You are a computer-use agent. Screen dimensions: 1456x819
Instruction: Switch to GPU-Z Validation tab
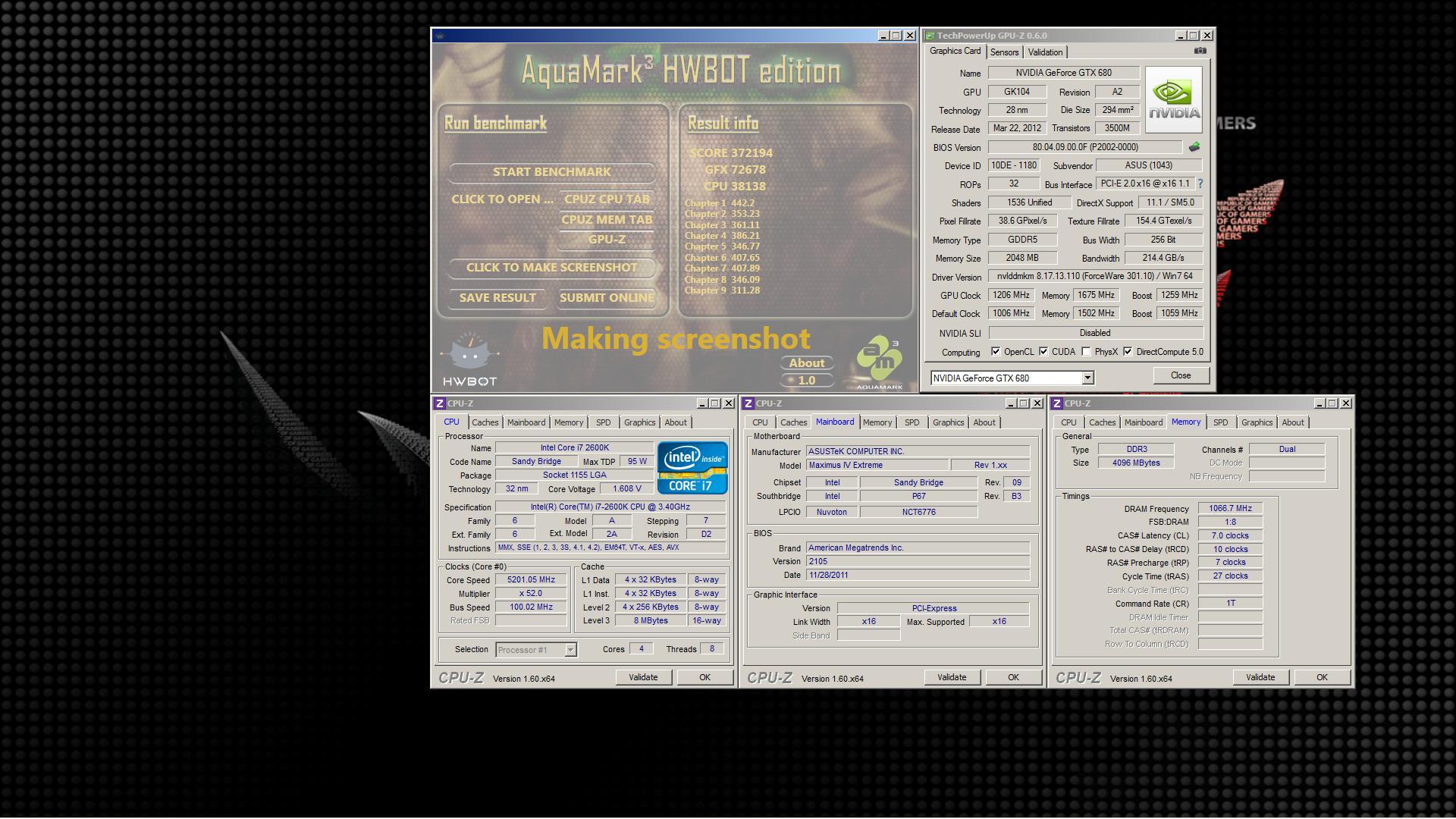(x=1045, y=52)
